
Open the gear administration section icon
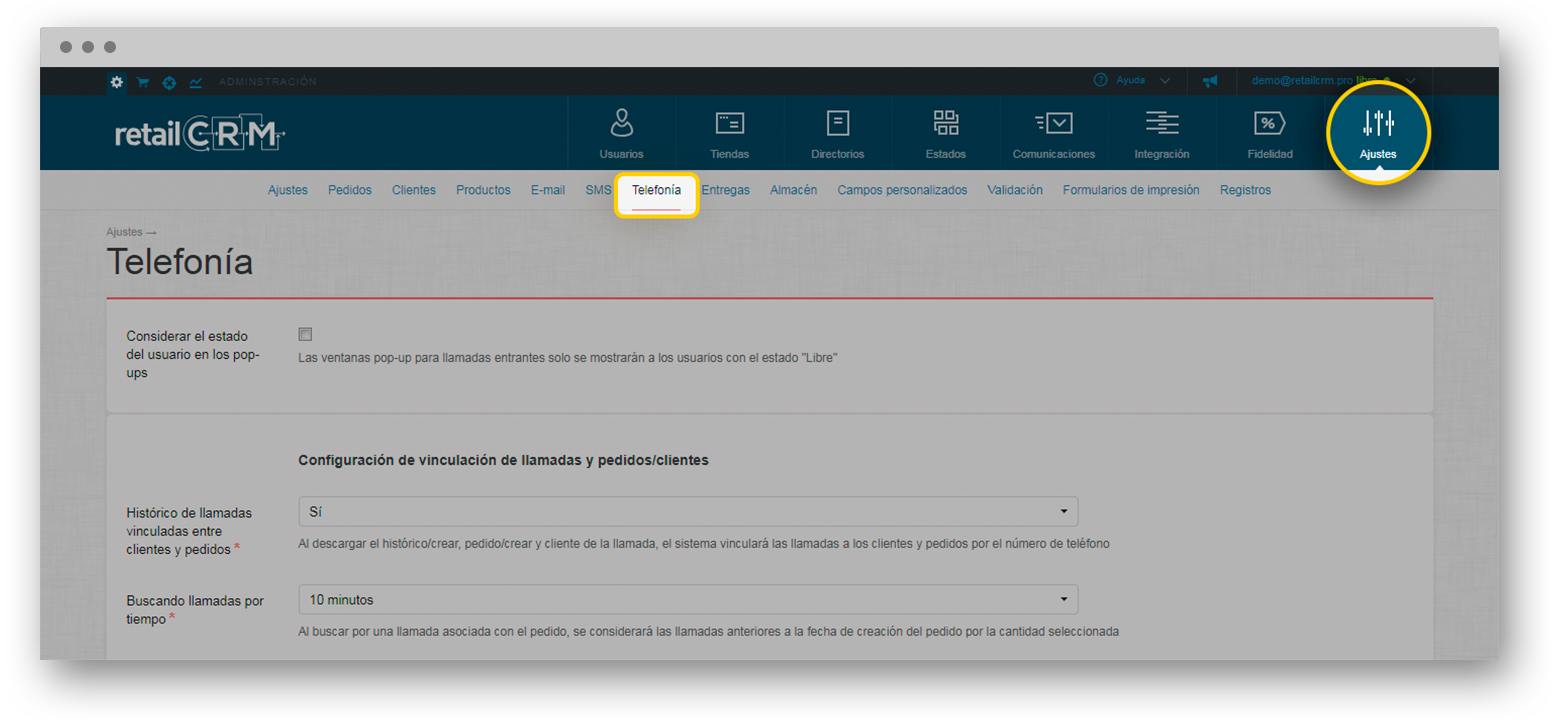click(117, 82)
